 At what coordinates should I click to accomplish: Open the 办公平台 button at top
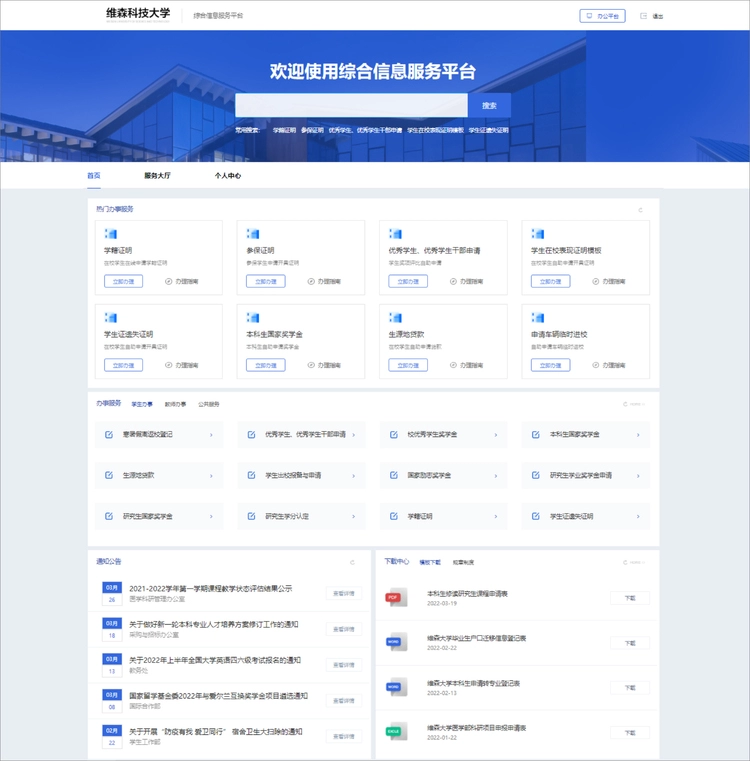602,16
